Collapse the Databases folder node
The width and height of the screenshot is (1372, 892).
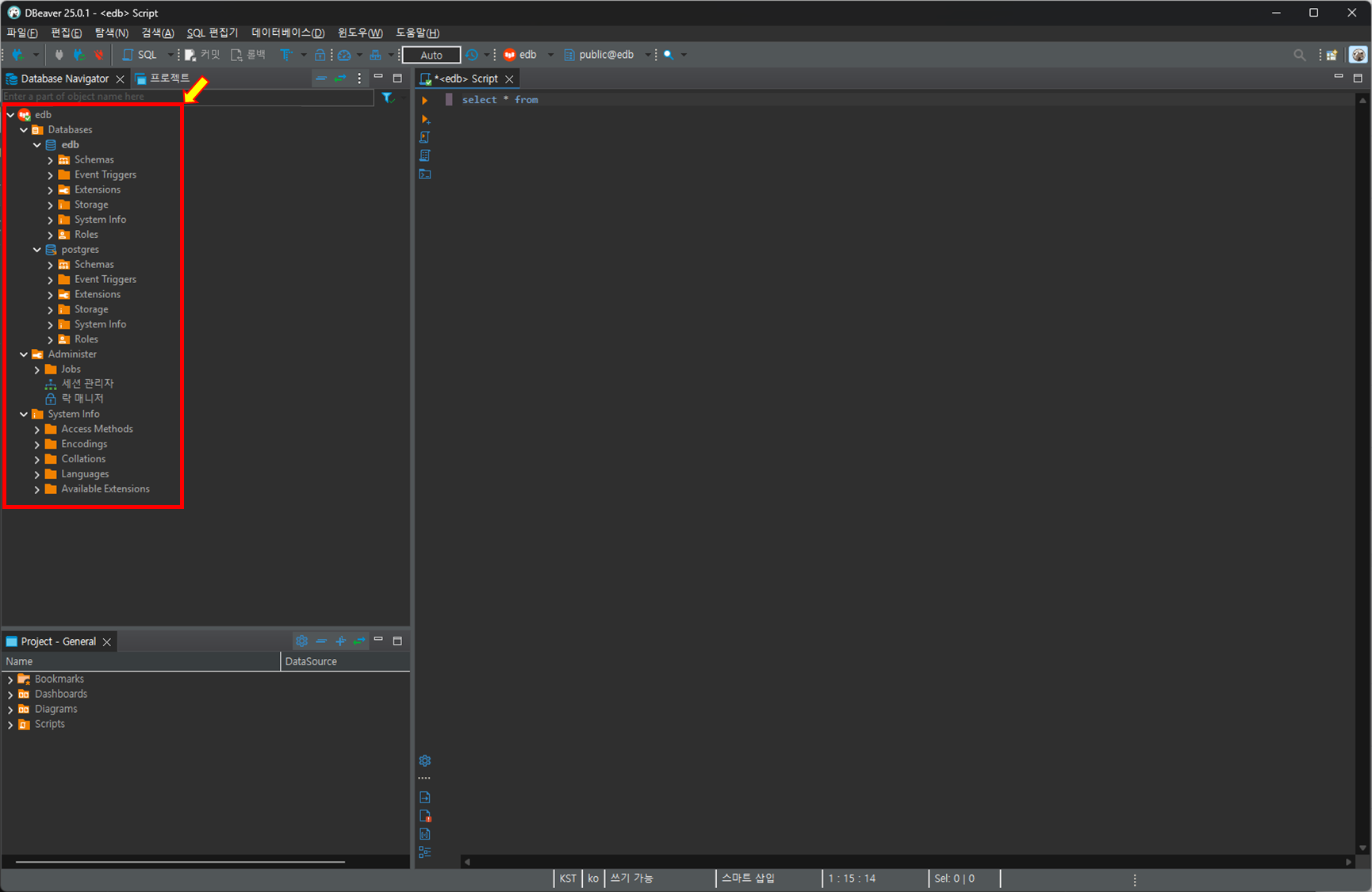point(24,130)
